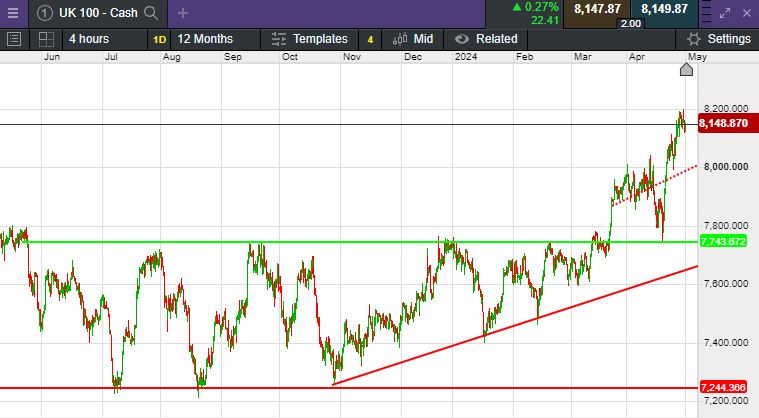
Task: Click the sell price 8,147.87
Action: coord(597,9)
